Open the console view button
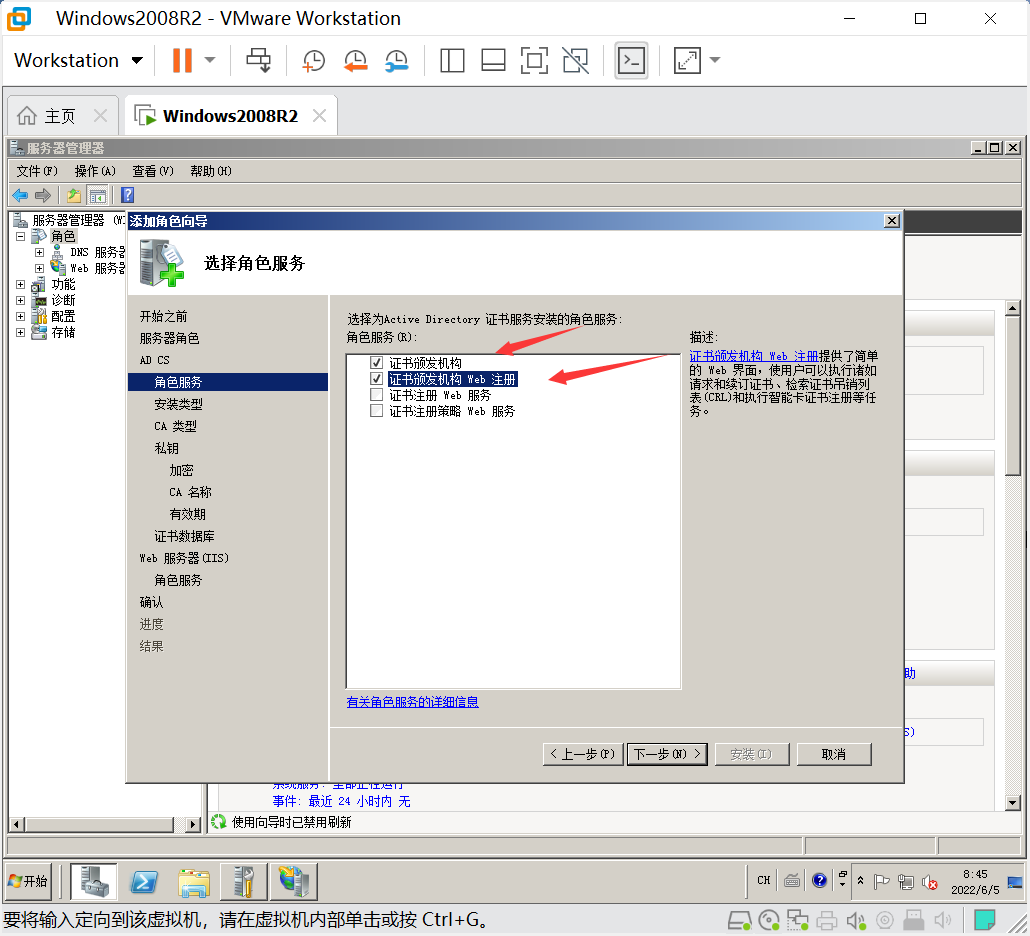 (631, 60)
